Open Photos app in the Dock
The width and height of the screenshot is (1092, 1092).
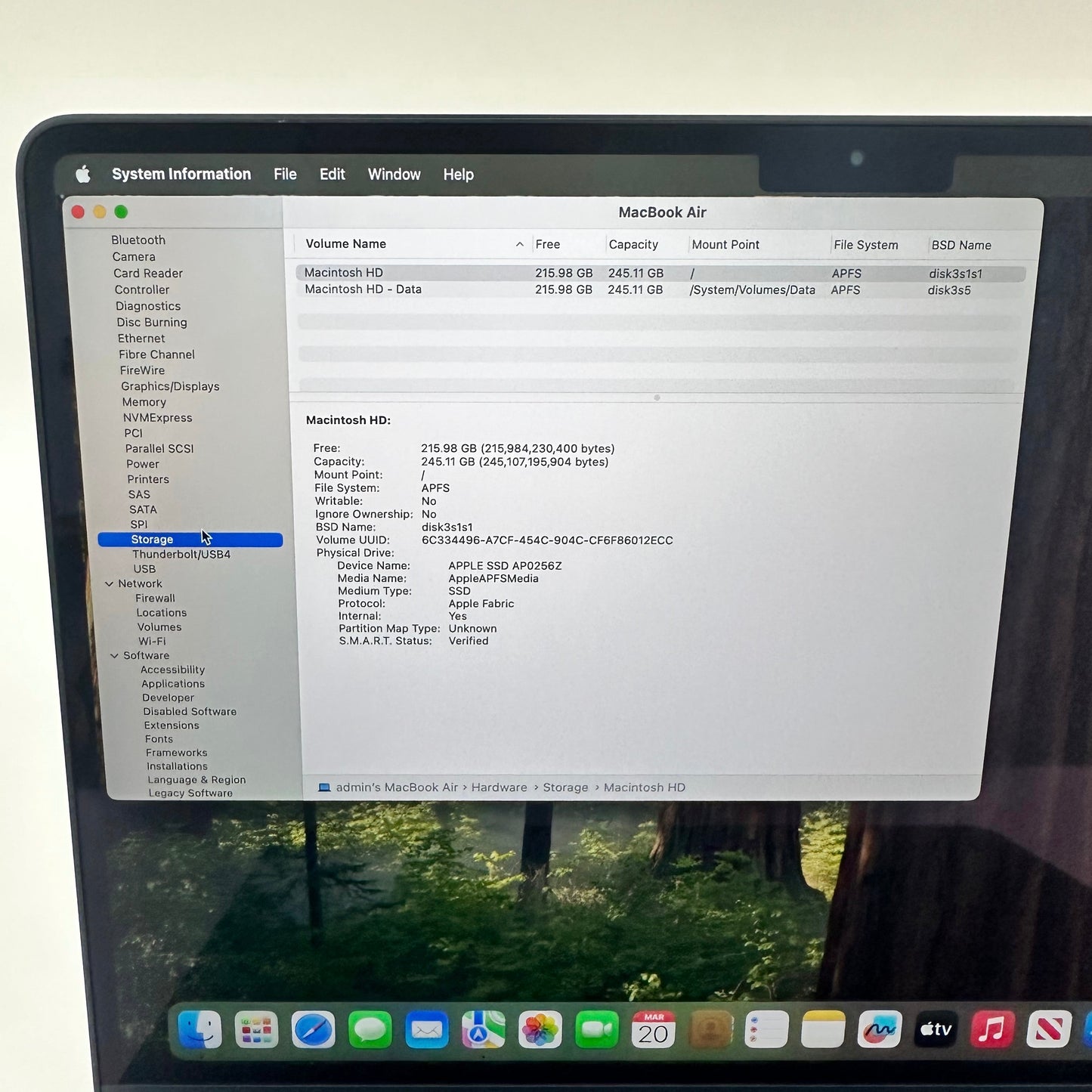[540, 1029]
